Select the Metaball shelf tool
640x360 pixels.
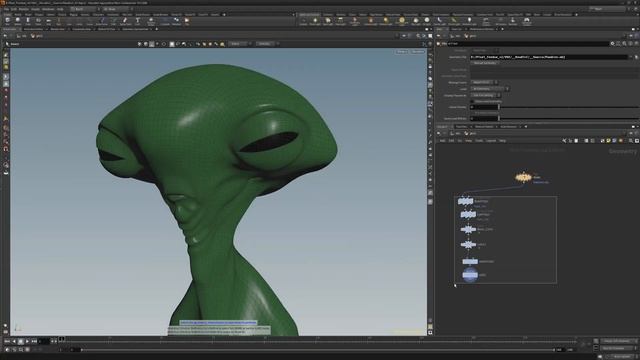(176, 20)
